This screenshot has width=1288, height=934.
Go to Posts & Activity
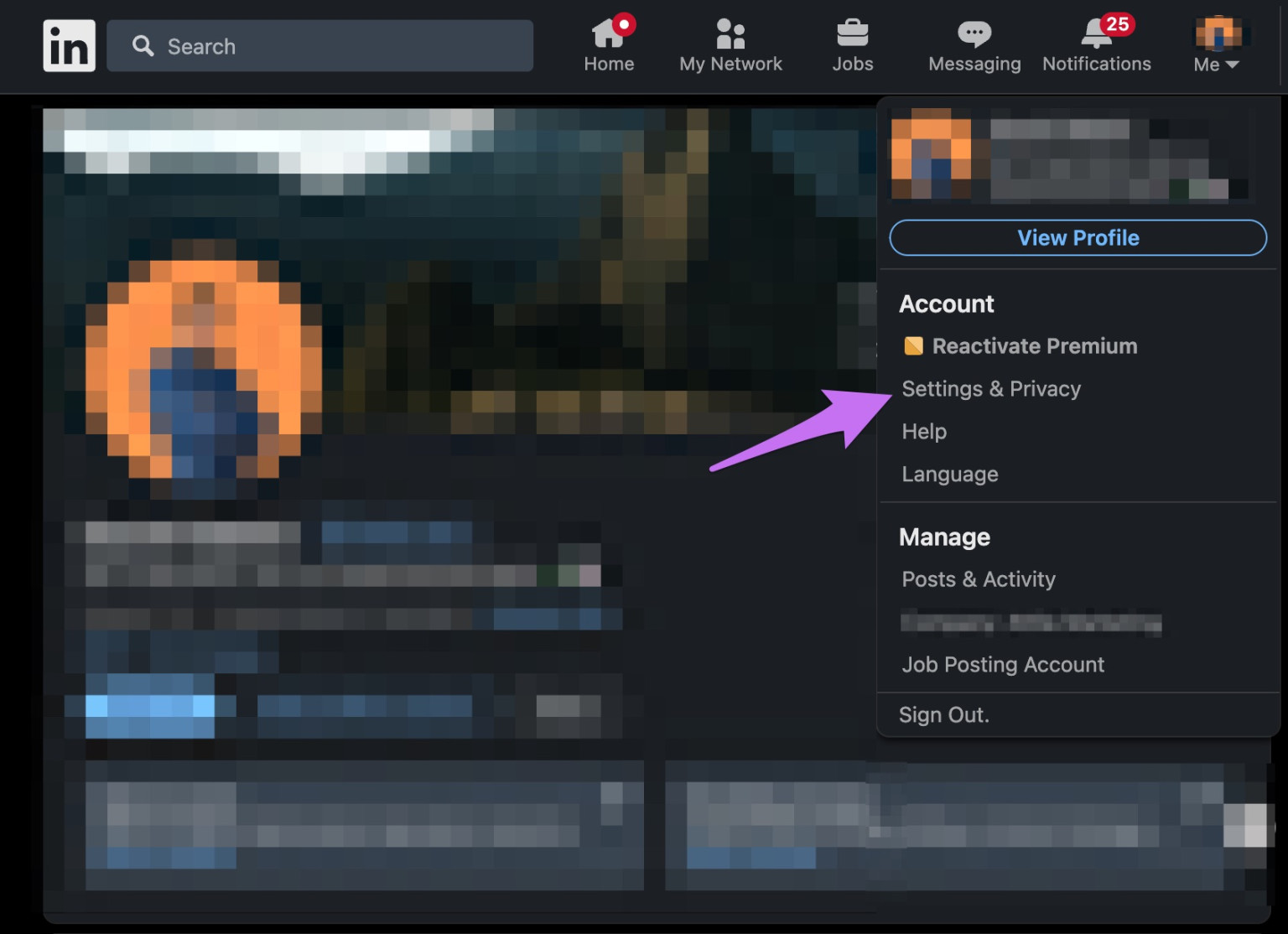979,579
